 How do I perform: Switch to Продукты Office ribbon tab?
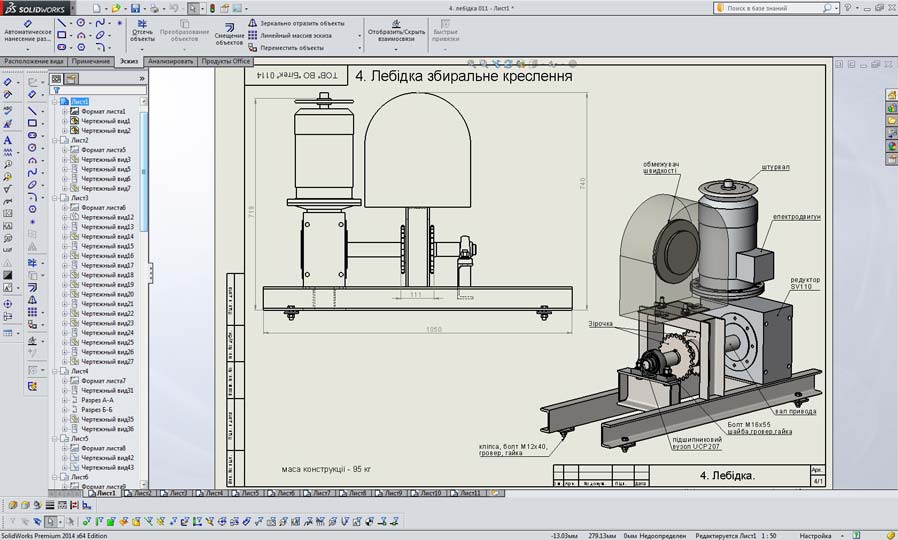point(226,61)
